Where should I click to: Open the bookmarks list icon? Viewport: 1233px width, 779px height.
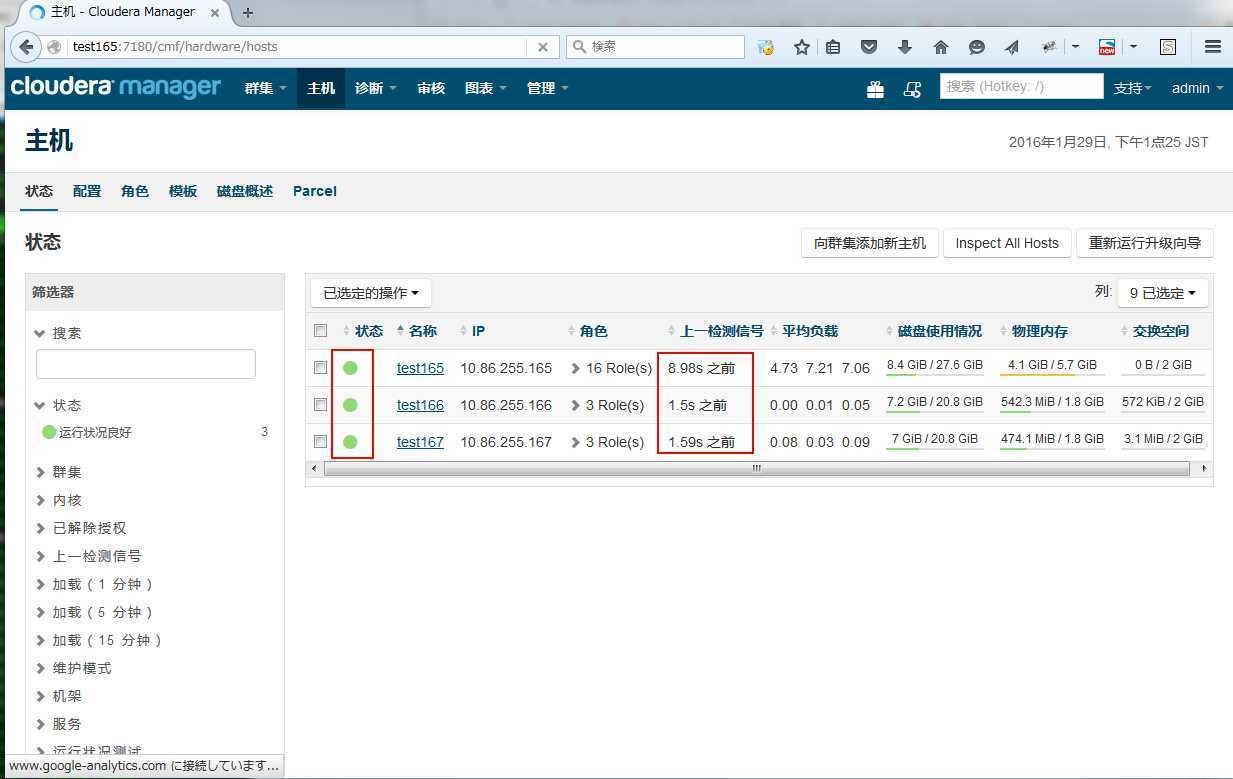click(833, 47)
